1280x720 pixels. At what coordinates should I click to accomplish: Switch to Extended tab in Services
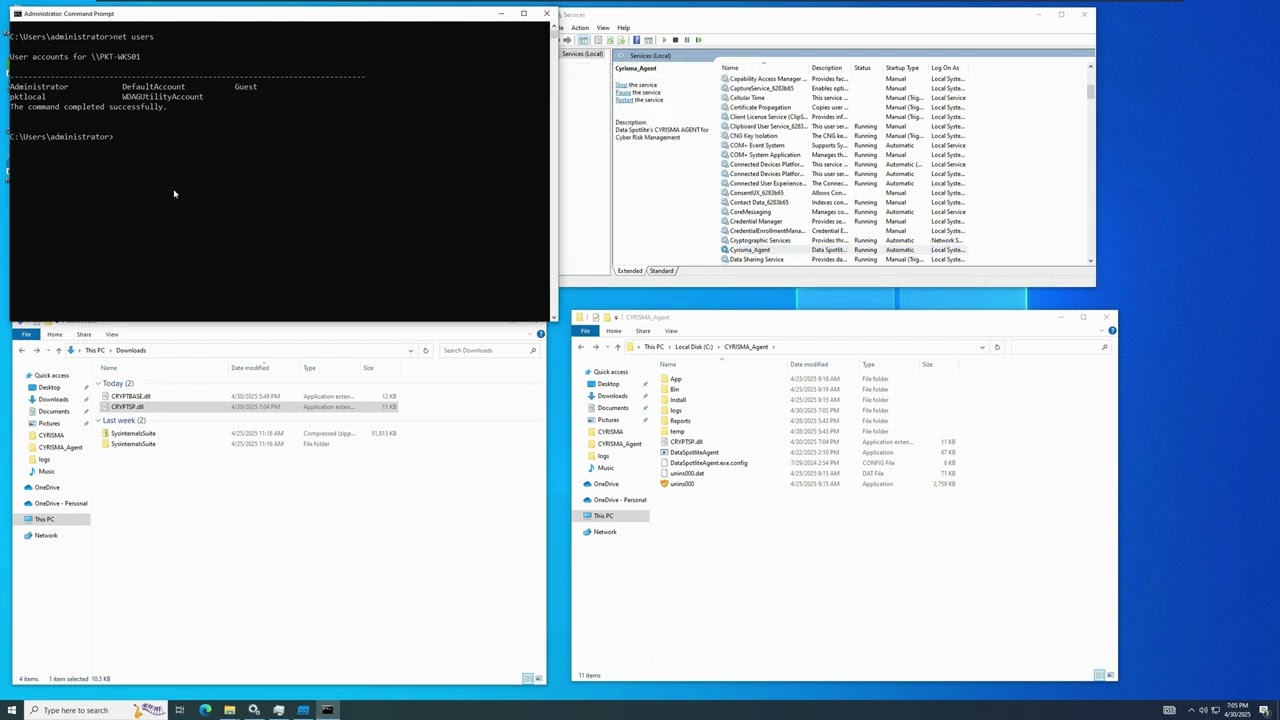630,271
